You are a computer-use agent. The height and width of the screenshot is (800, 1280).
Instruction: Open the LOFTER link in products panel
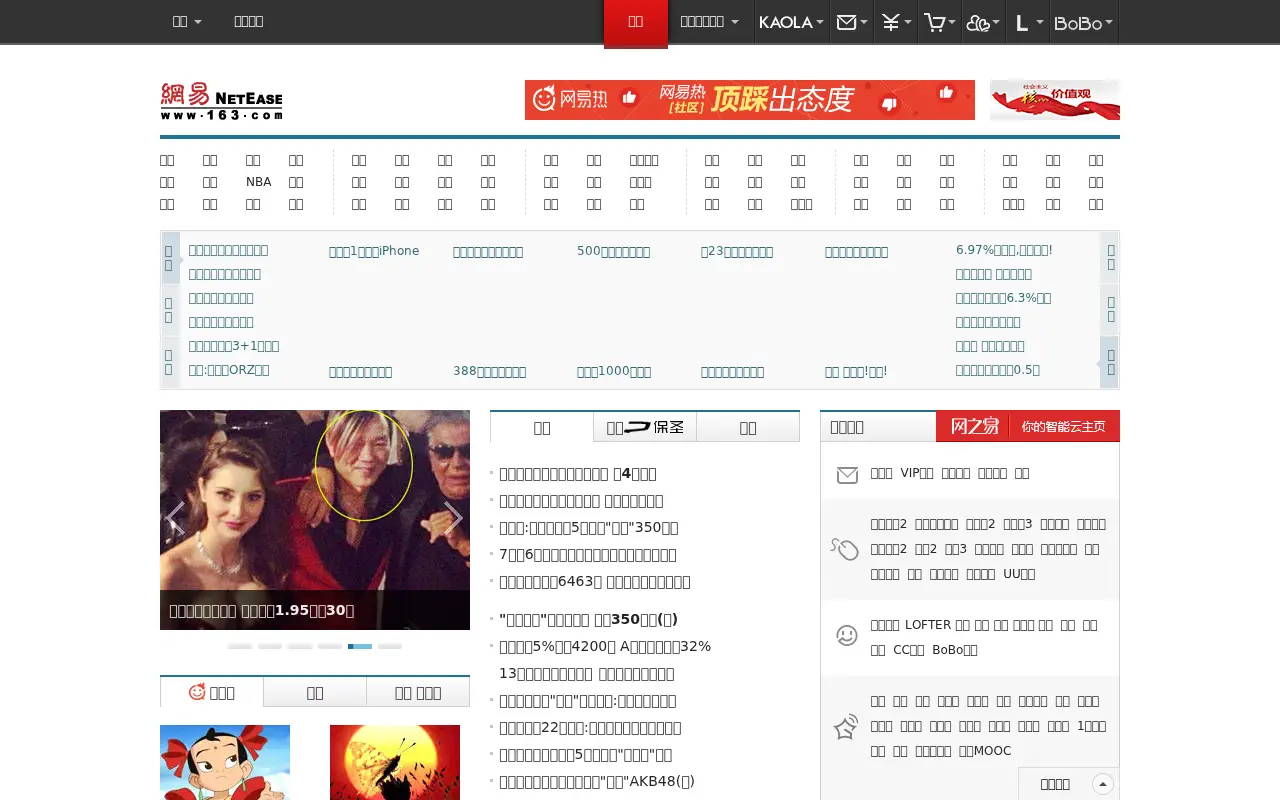tap(928, 625)
